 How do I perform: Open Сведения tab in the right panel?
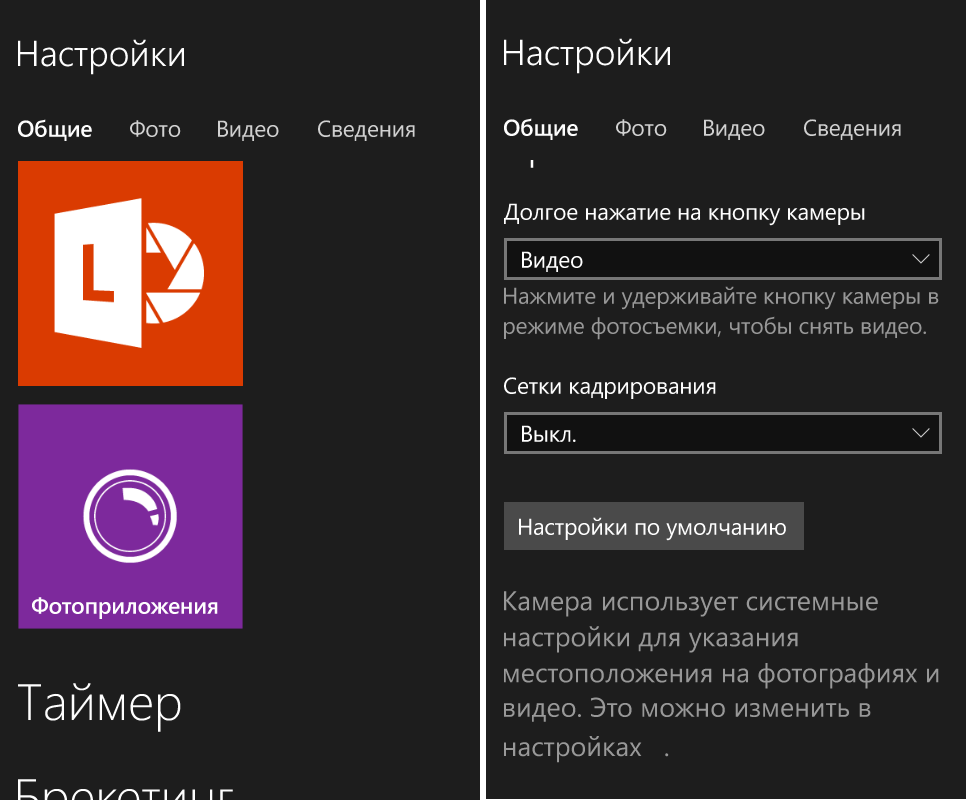point(852,129)
